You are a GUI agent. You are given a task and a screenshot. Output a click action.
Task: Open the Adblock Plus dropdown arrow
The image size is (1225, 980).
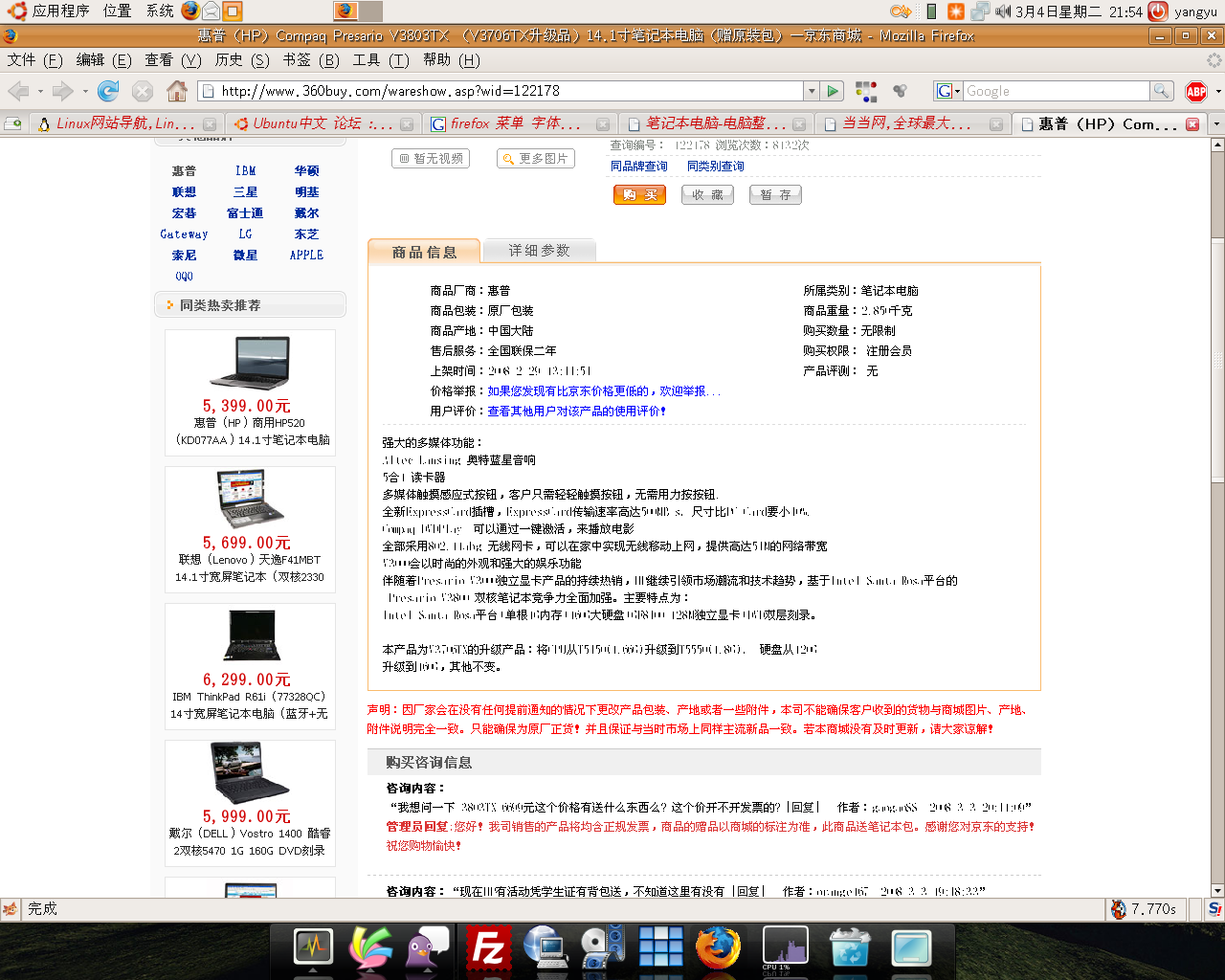[x=1217, y=91]
